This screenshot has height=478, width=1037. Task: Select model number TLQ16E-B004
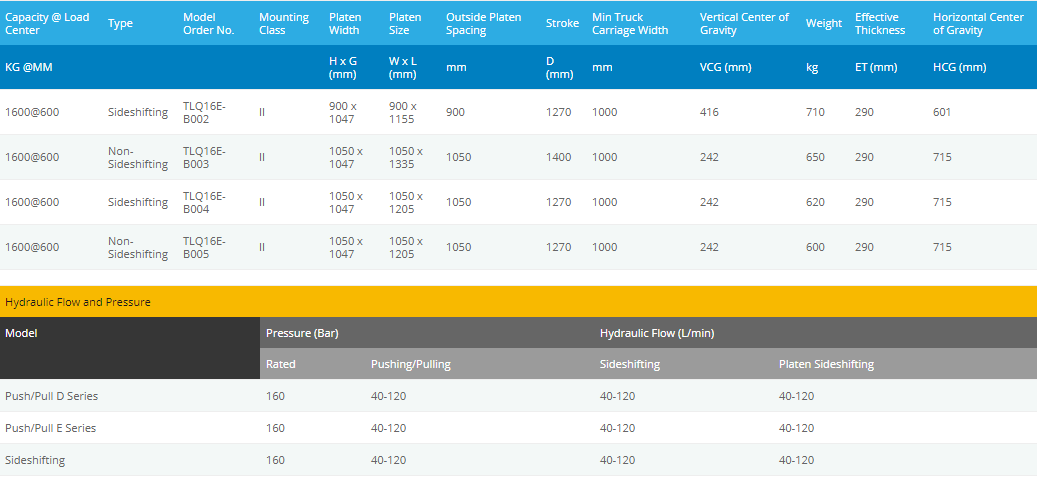205,202
